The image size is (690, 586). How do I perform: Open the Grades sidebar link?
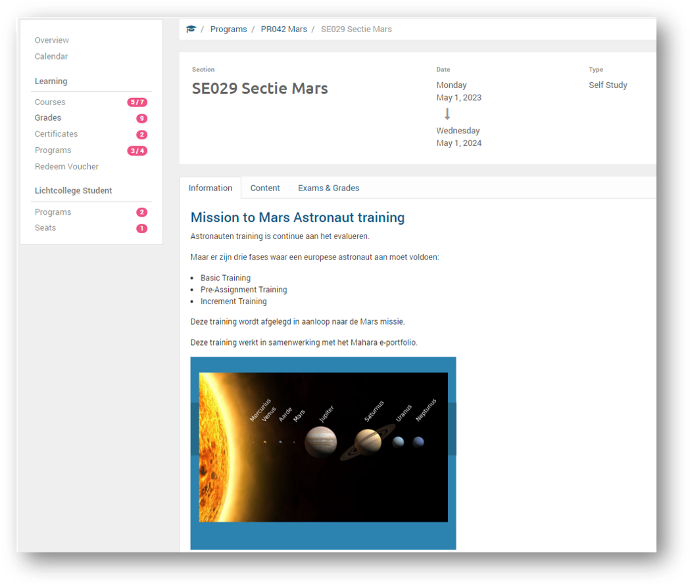tap(48, 118)
